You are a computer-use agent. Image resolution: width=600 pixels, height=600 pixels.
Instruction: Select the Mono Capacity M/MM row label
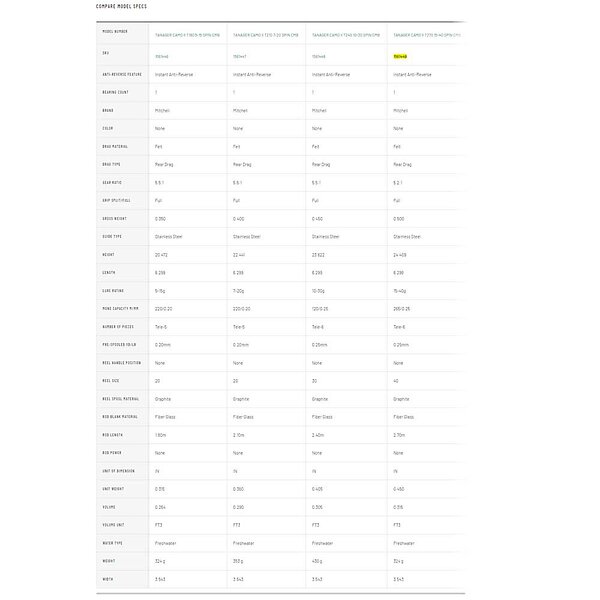(122, 308)
